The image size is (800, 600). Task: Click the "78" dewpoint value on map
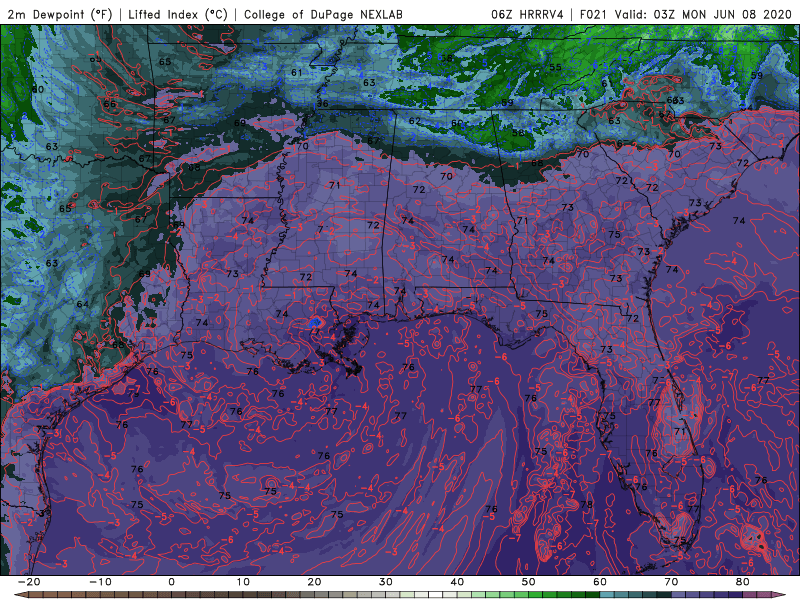tap(586, 505)
